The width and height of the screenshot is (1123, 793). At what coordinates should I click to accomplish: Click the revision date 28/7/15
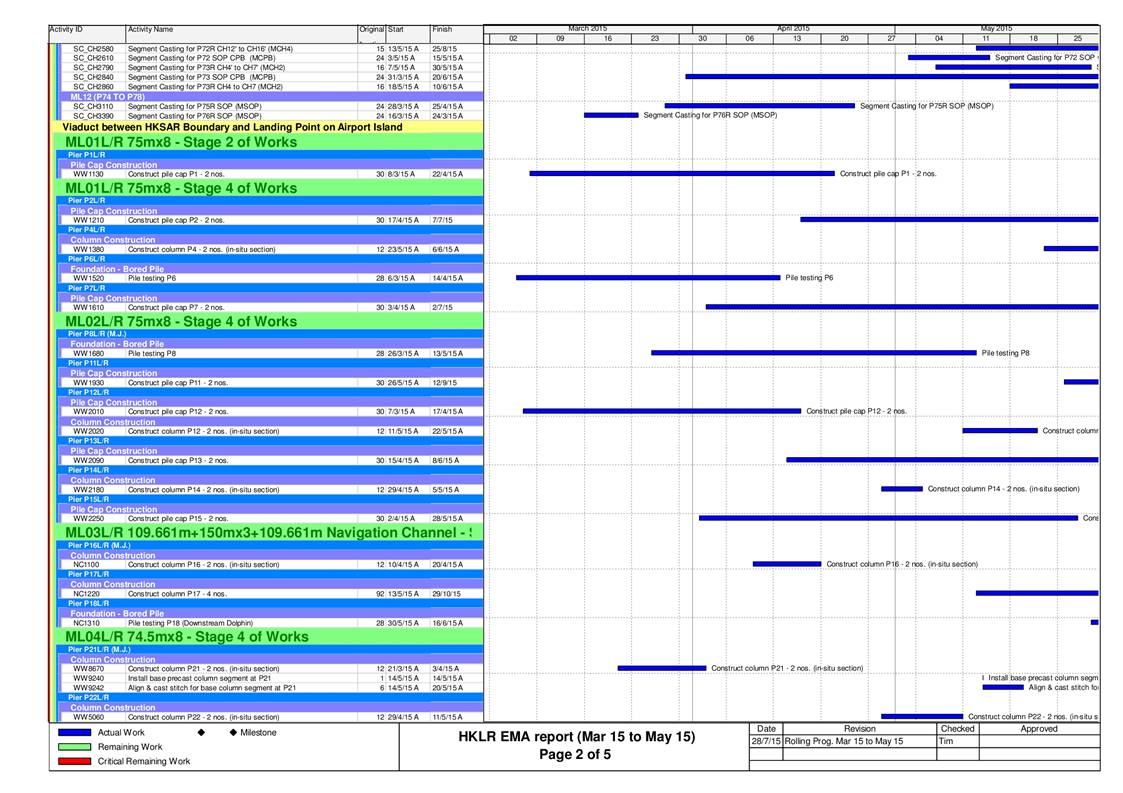[766, 741]
